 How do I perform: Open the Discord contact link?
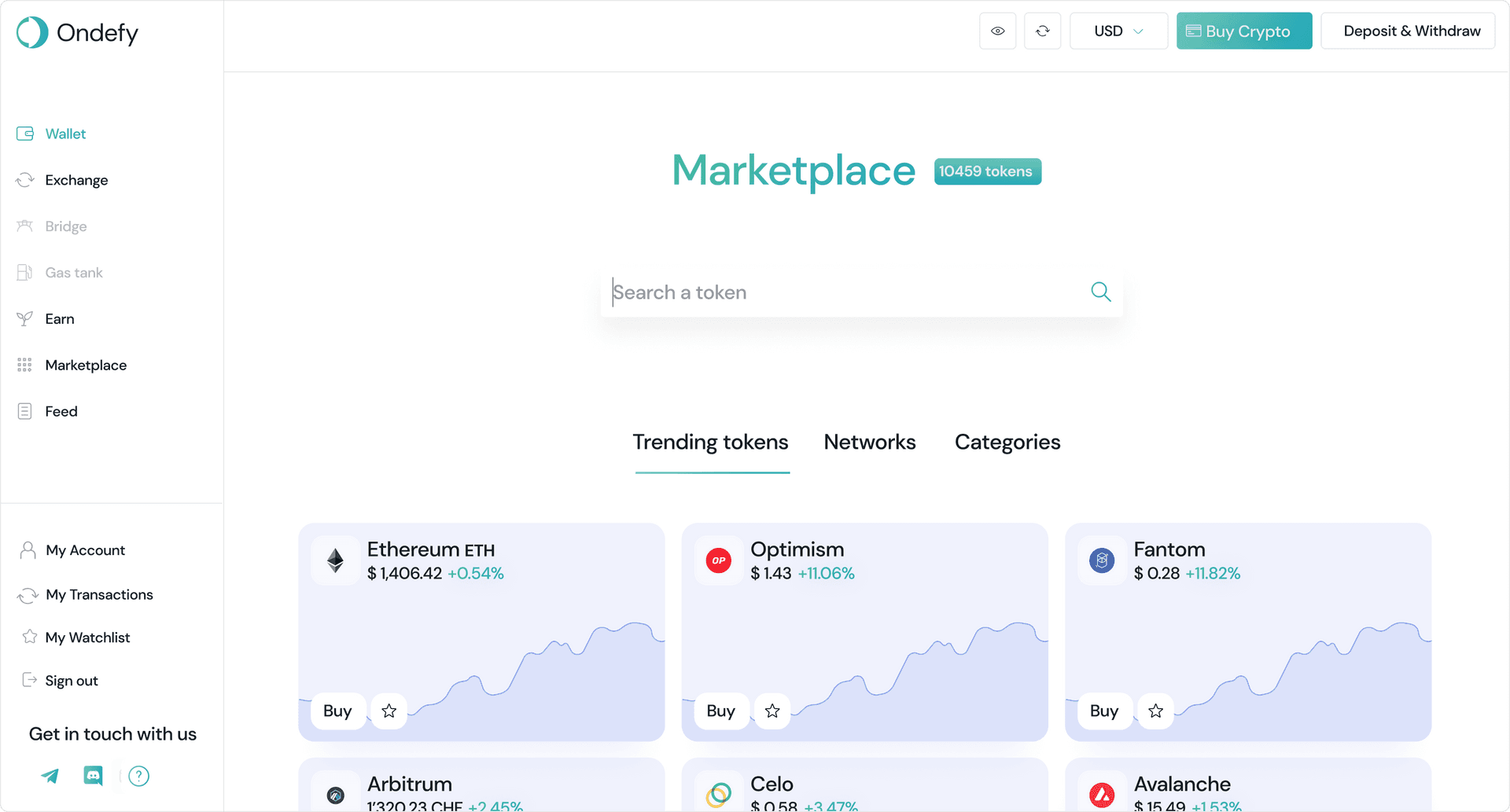click(x=94, y=777)
